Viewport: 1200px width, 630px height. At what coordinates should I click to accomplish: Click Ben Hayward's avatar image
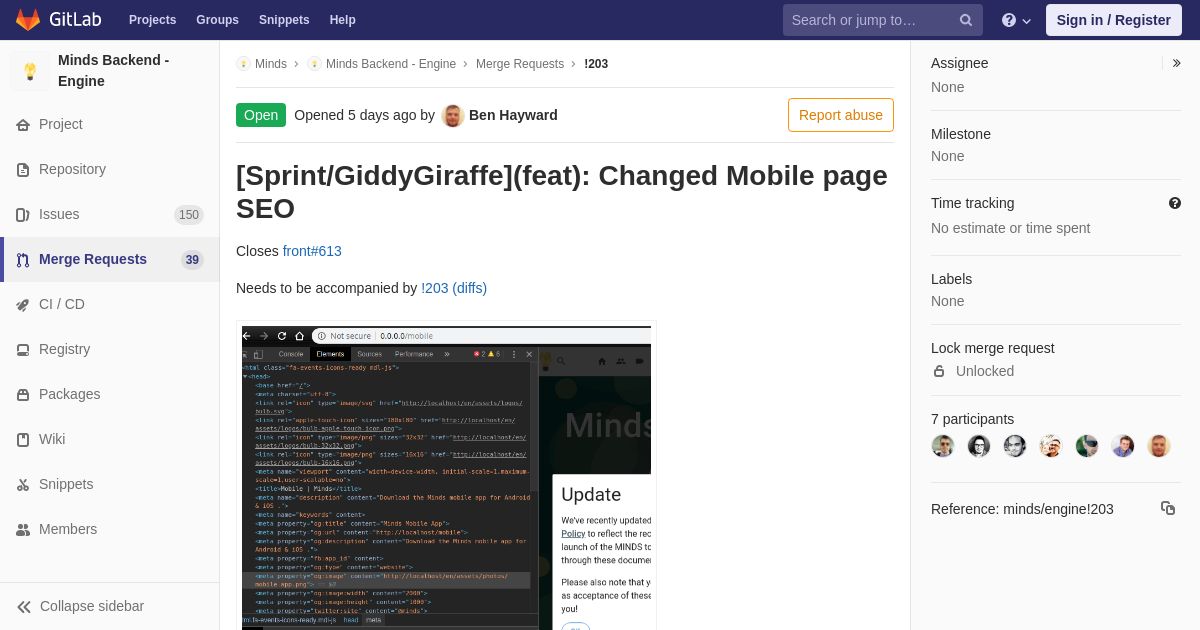[453, 116]
